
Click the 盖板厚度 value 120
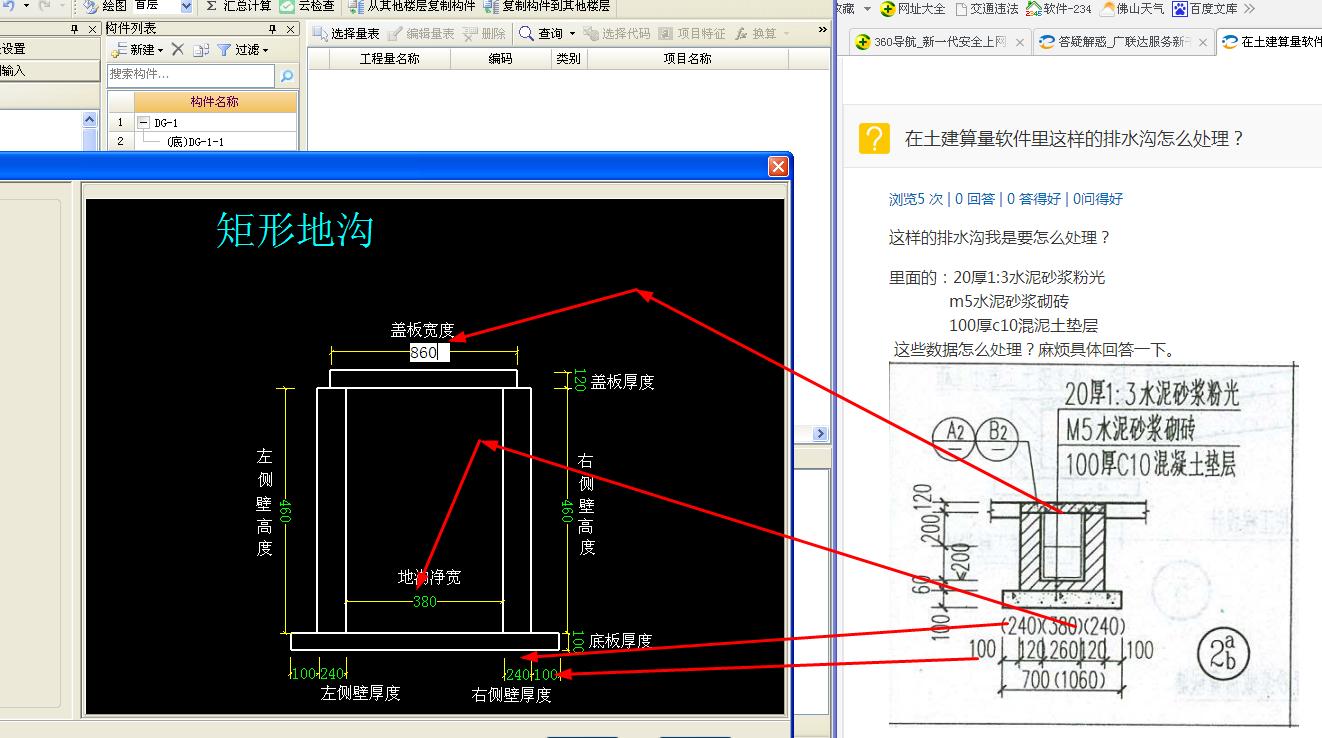(x=580, y=380)
